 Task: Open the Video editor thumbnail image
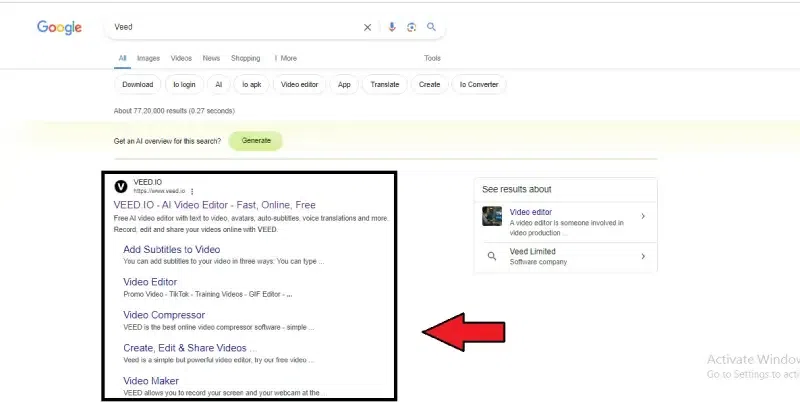[492, 216]
